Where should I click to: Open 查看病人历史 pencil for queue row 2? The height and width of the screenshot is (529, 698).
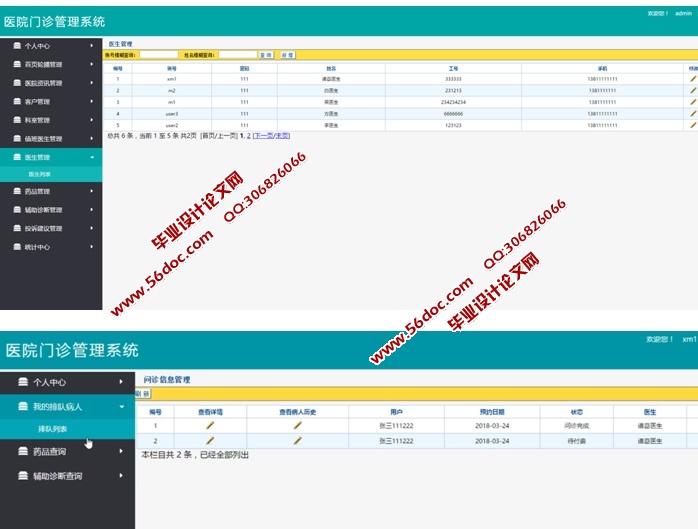(x=297, y=440)
